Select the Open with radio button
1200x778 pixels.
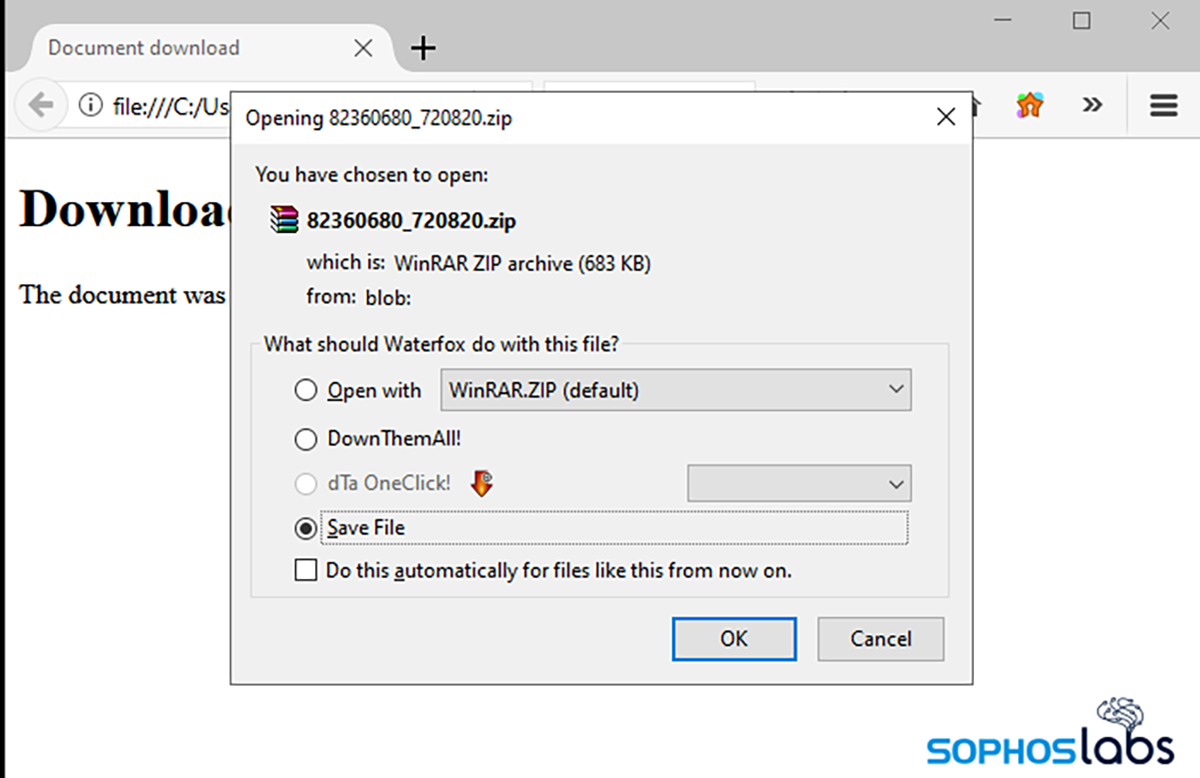tap(306, 391)
